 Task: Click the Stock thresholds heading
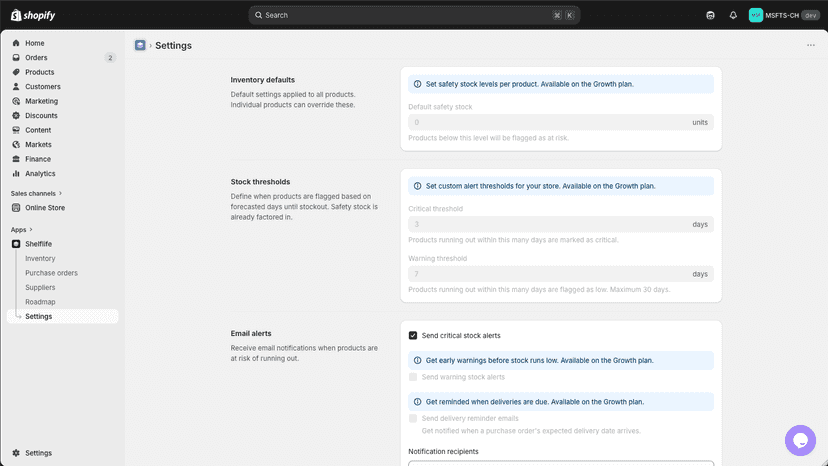[x=260, y=182]
